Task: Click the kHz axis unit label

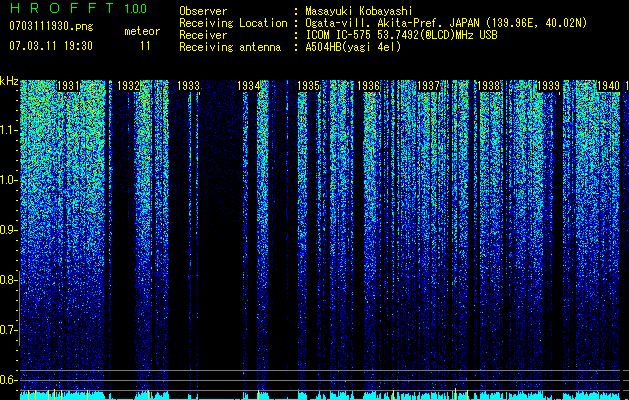Action: (9, 81)
